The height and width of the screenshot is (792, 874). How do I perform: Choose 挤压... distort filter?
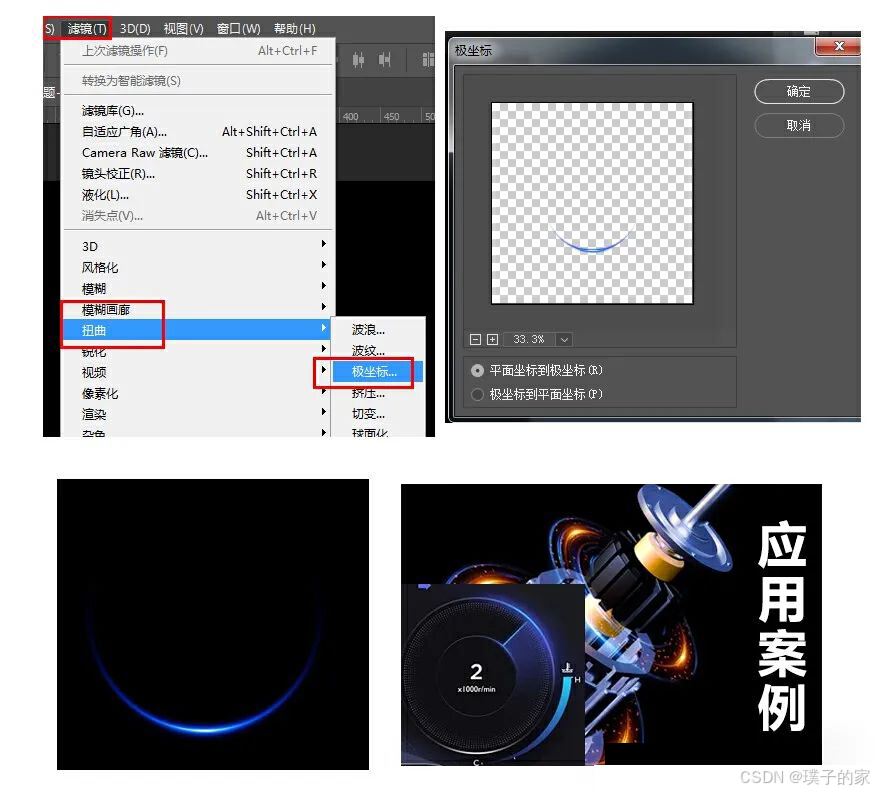(378, 393)
